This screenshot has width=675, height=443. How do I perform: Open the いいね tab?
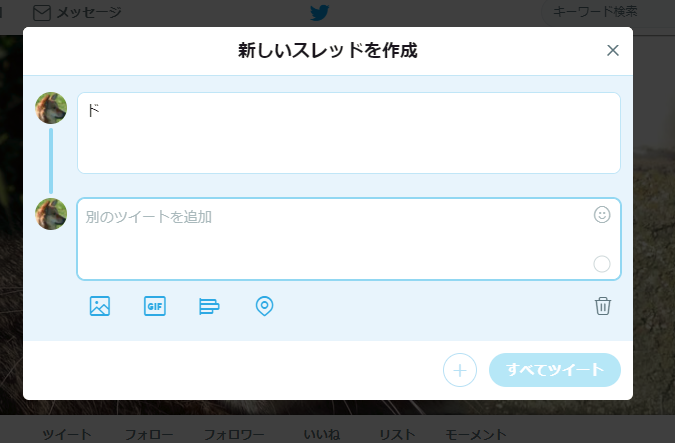coord(322,434)
